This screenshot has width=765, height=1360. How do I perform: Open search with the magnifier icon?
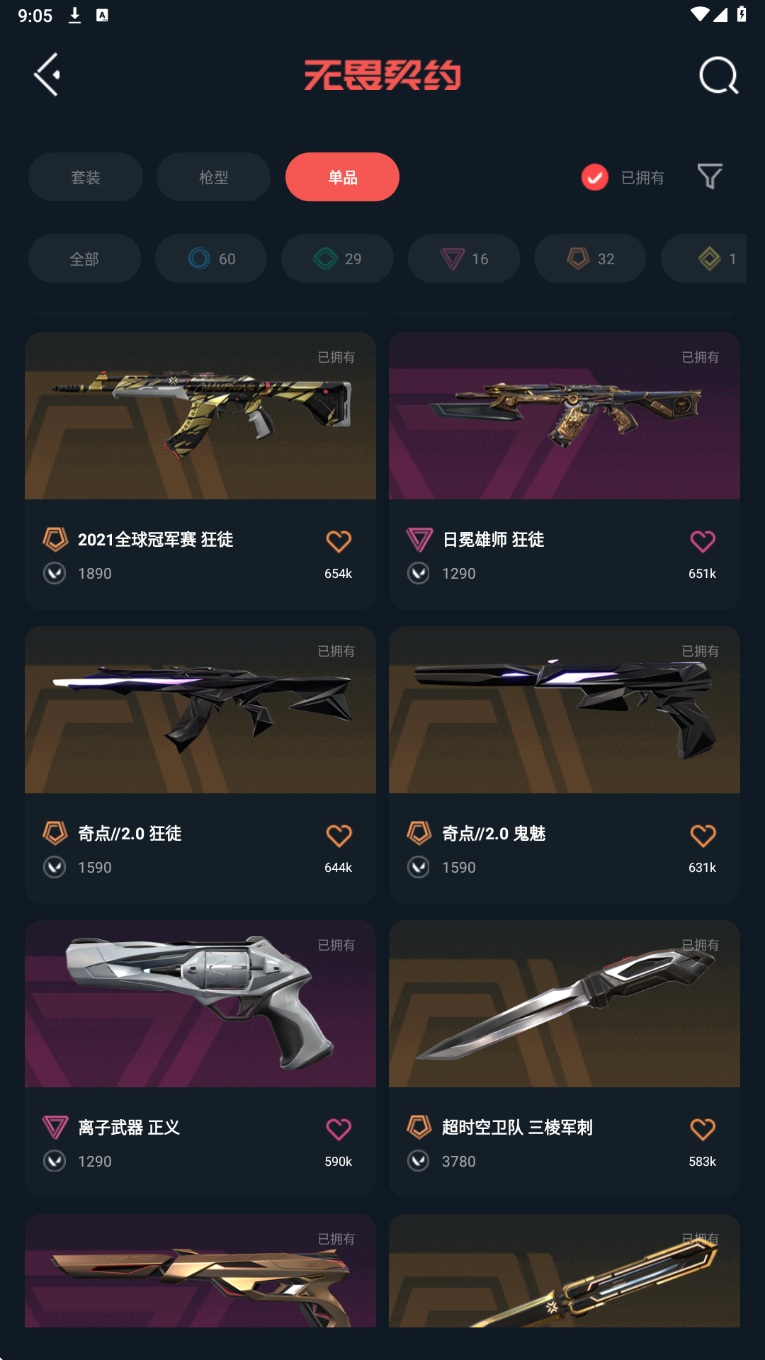click(x=718, y=75)
